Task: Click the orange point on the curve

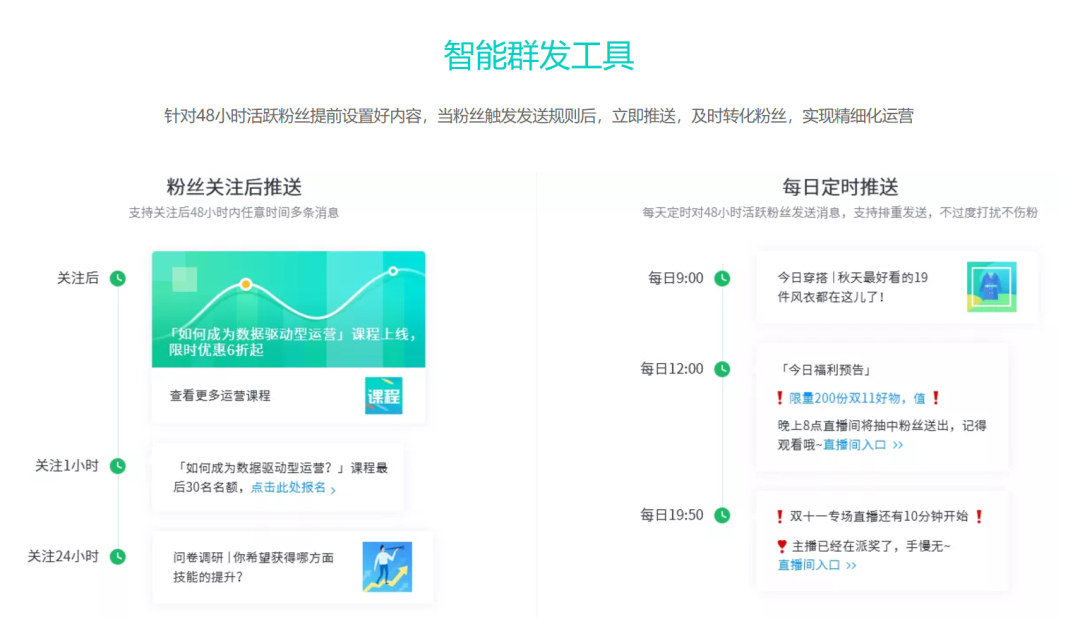Action: click(245, 284)
